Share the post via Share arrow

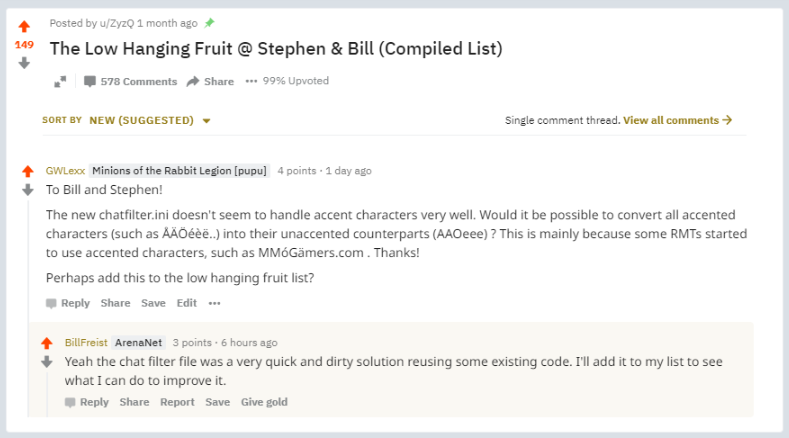tap(210, 82)
